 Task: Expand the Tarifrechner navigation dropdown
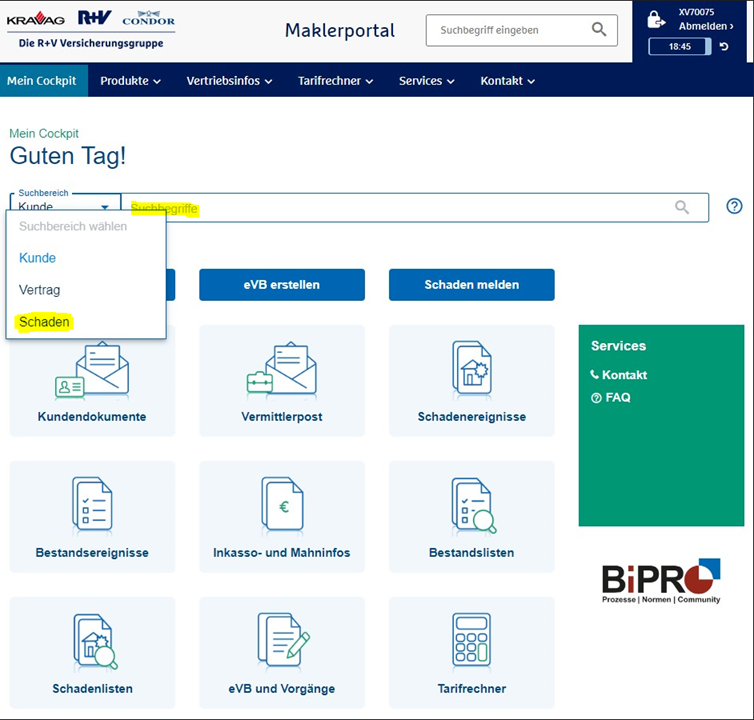pyautogui.click(x=335, y=81)
